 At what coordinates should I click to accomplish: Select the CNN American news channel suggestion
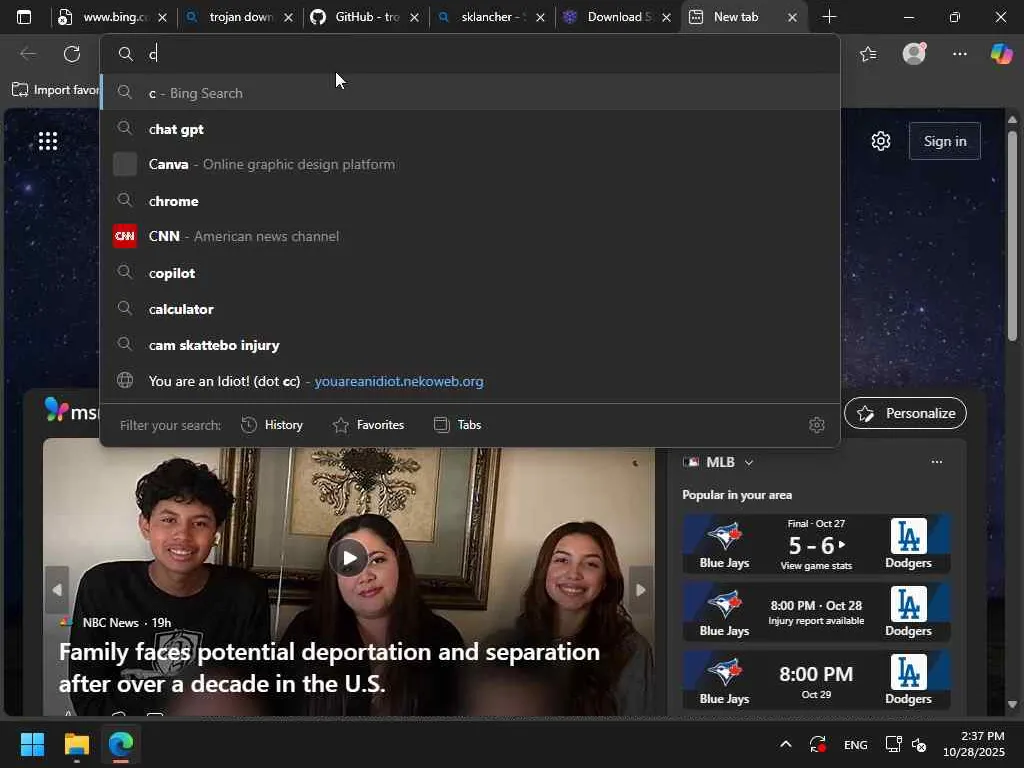[x=470, y=236]
